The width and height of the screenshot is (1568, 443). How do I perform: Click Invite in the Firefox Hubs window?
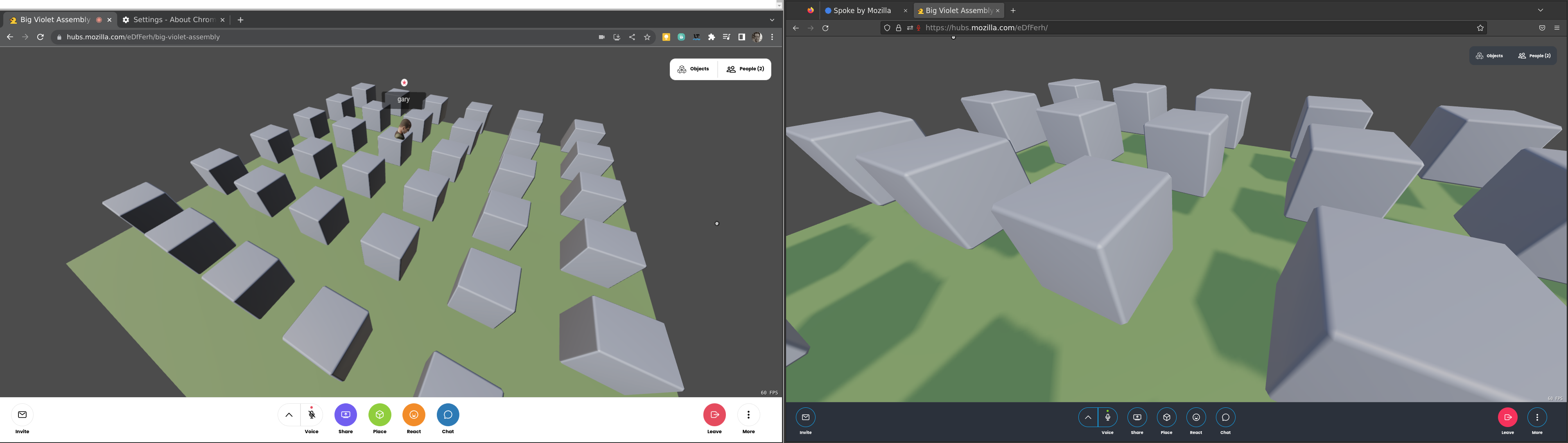coord(806,418)
